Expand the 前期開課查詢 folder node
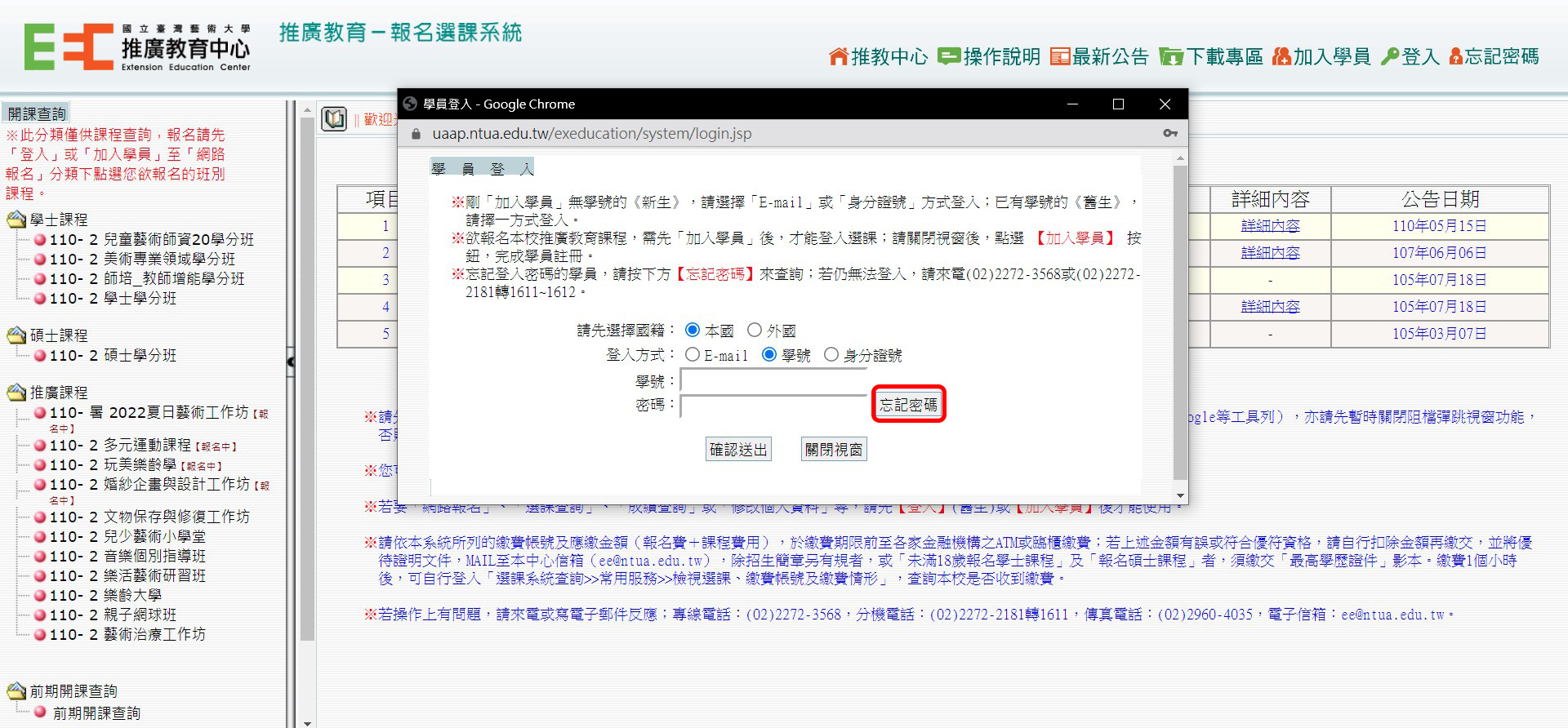 coord(16,691)
